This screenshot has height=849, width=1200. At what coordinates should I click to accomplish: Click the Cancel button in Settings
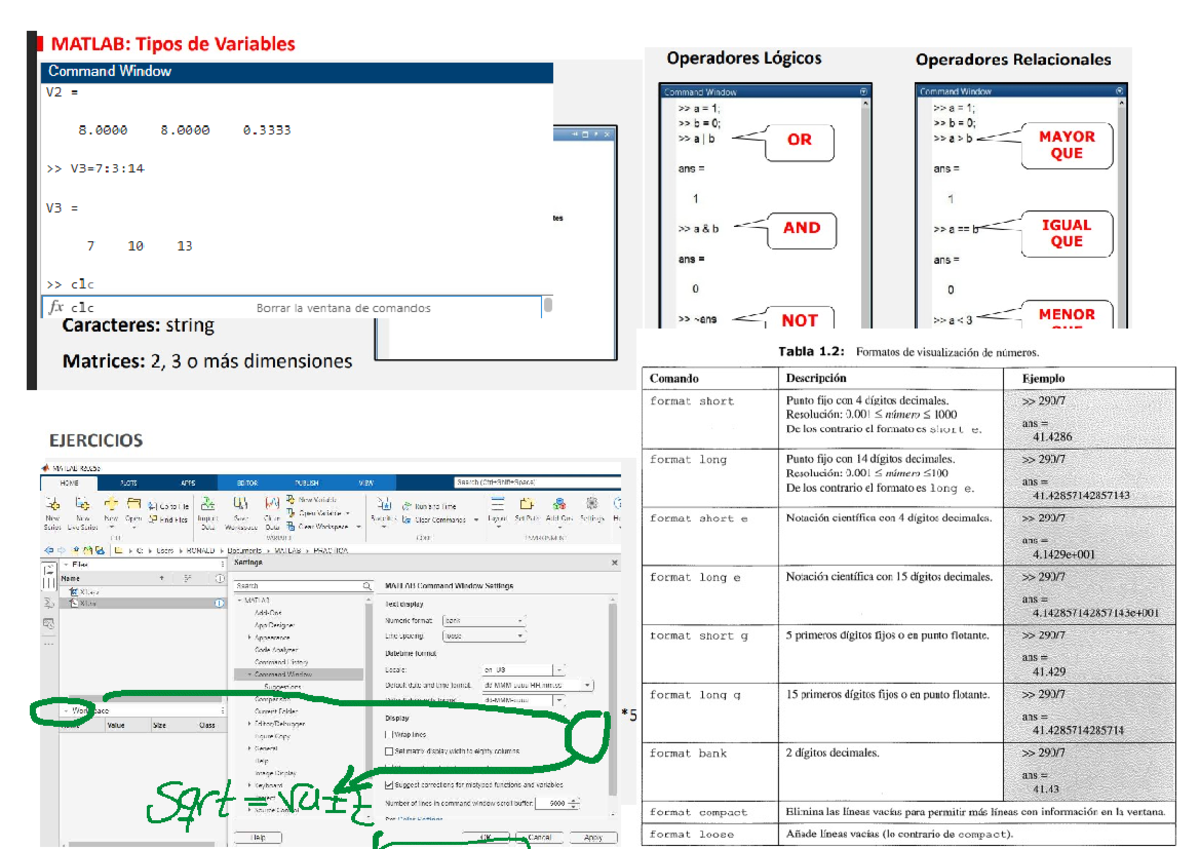tap(539, 837)
